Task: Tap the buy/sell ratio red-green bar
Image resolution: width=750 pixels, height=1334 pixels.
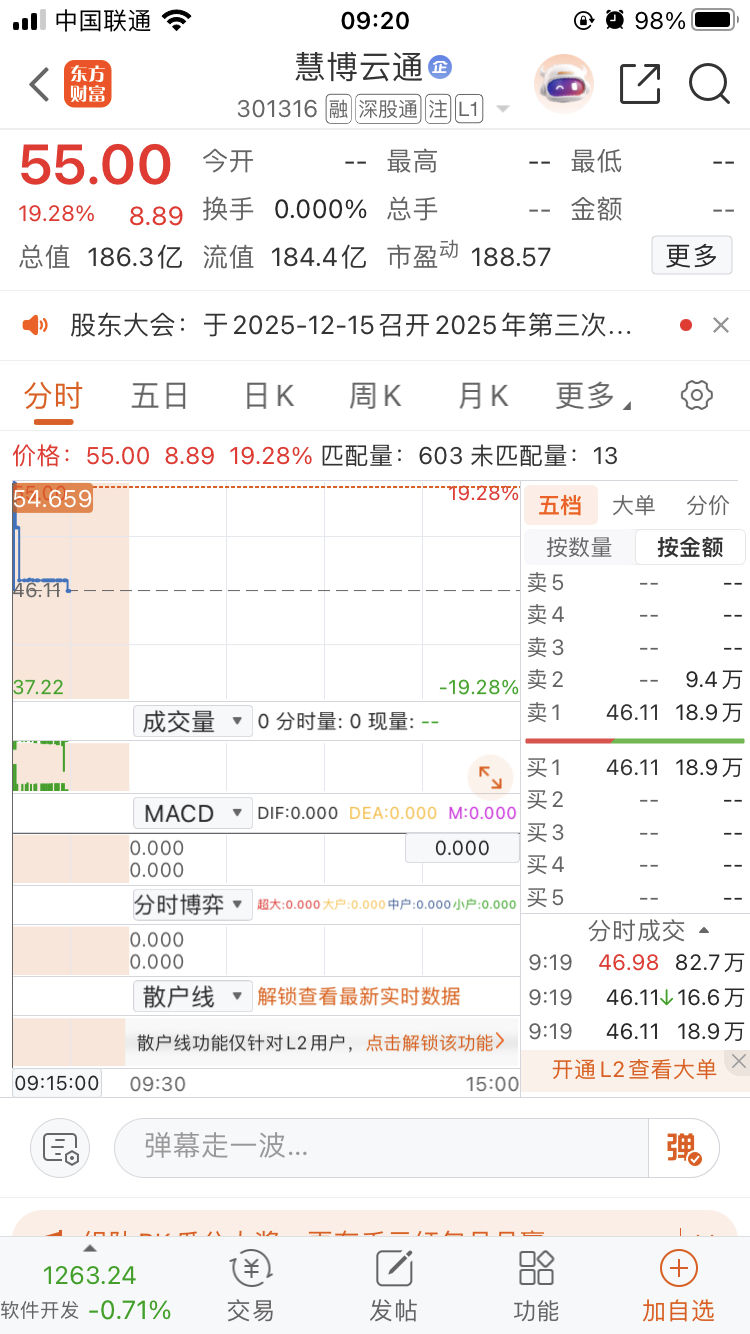Action: tap(635, 741)
